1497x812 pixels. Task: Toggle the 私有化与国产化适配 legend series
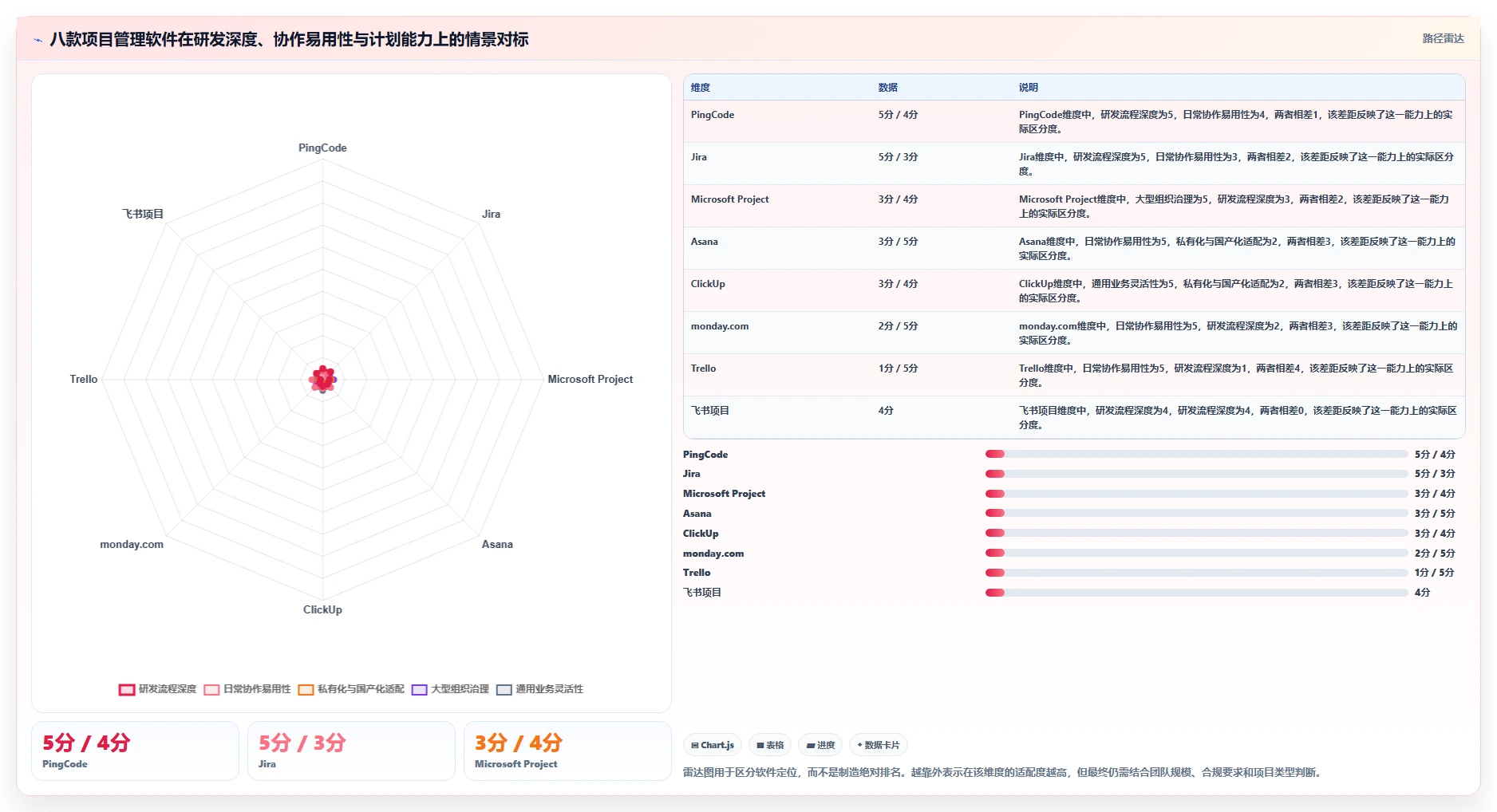pos(351,689)
